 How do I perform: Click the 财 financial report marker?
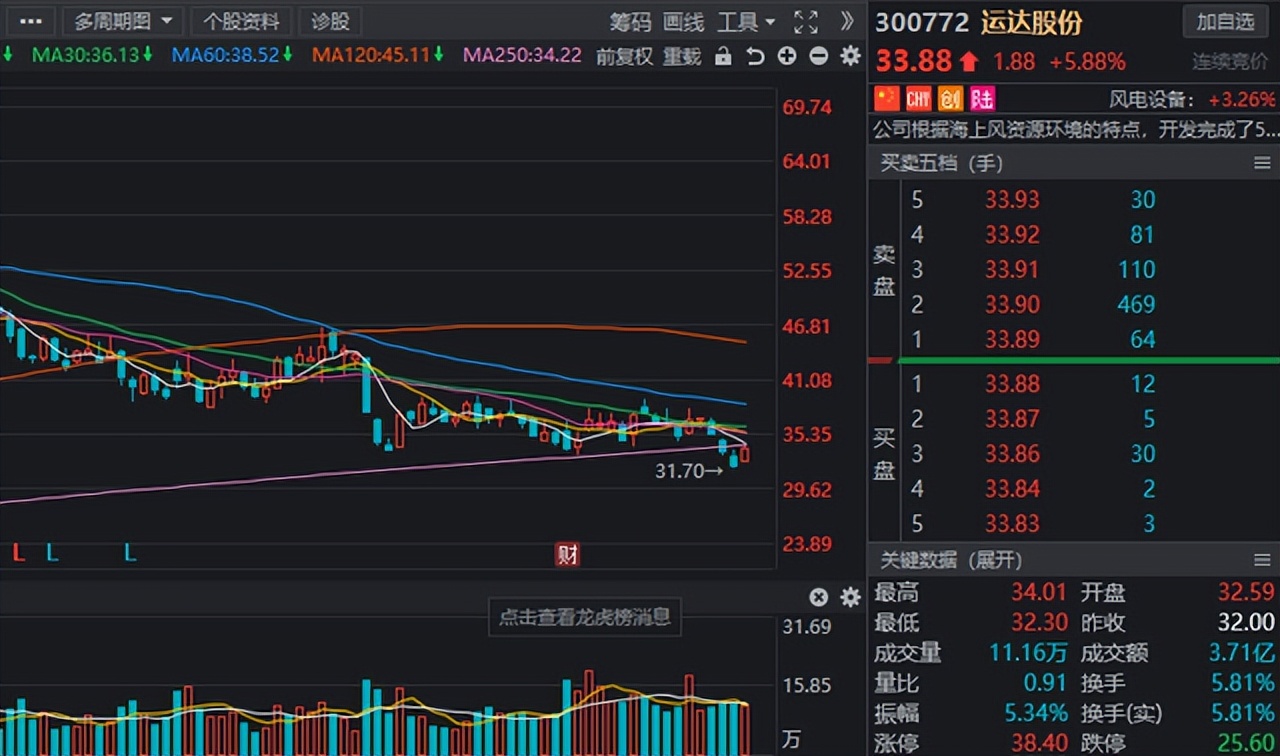point(568,554)
